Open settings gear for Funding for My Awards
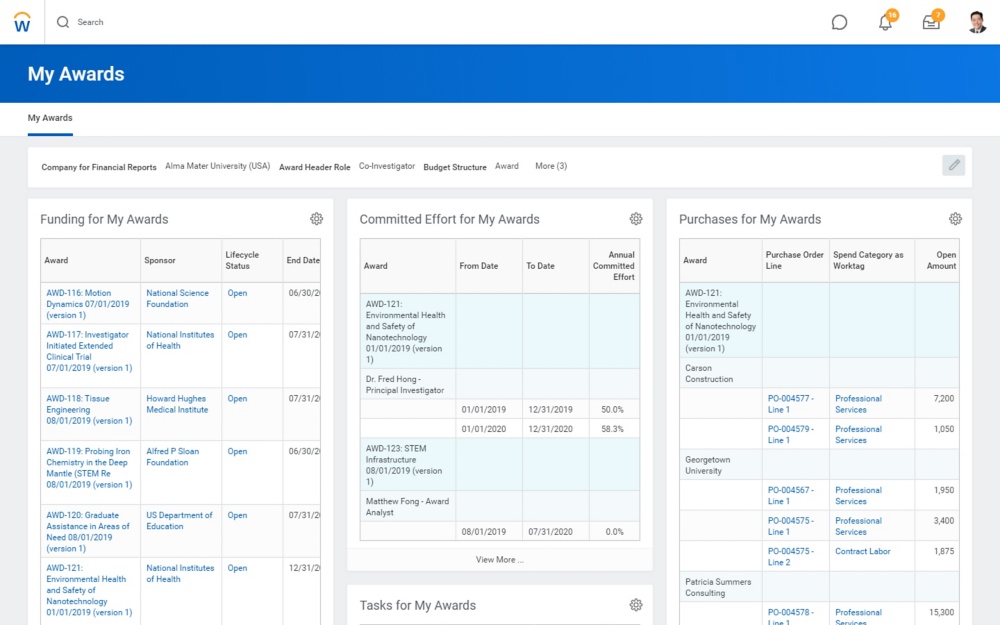Screen dimensions: 1000x625 point(316,219)
